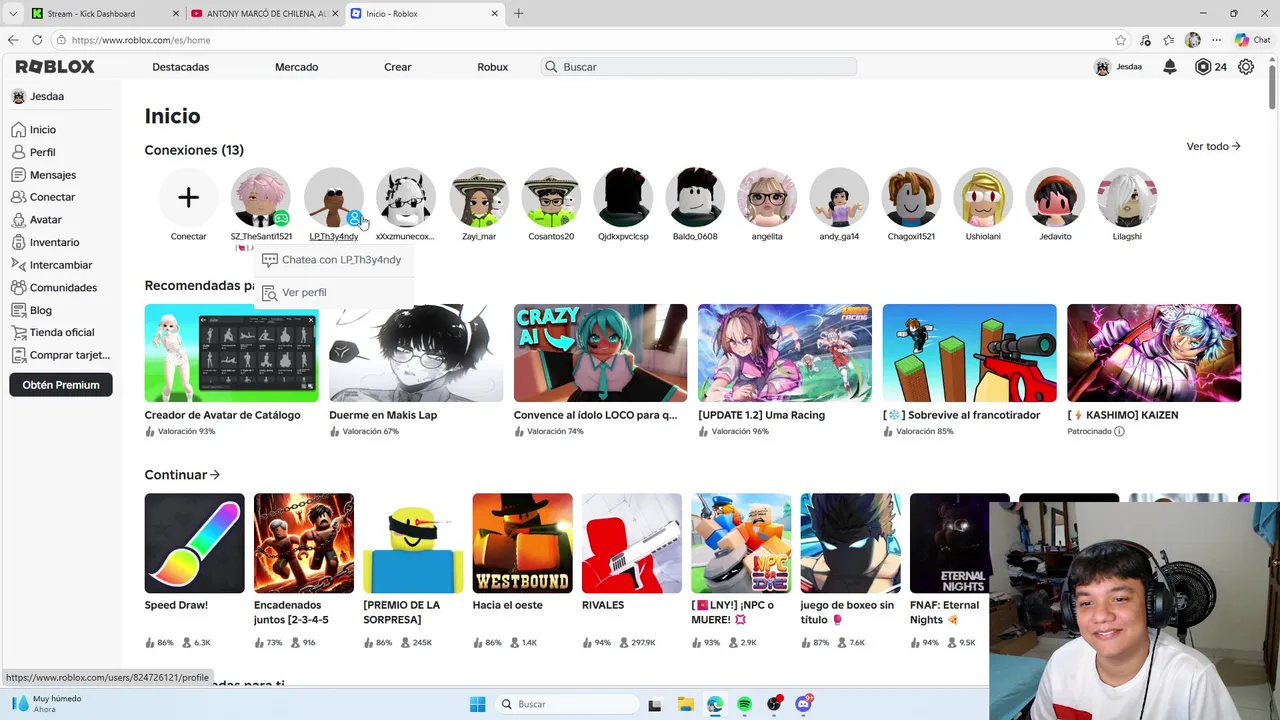Open friend Lilagshi's avatar
Screen dimensions: 1280x720
(x=1127, y=197)
